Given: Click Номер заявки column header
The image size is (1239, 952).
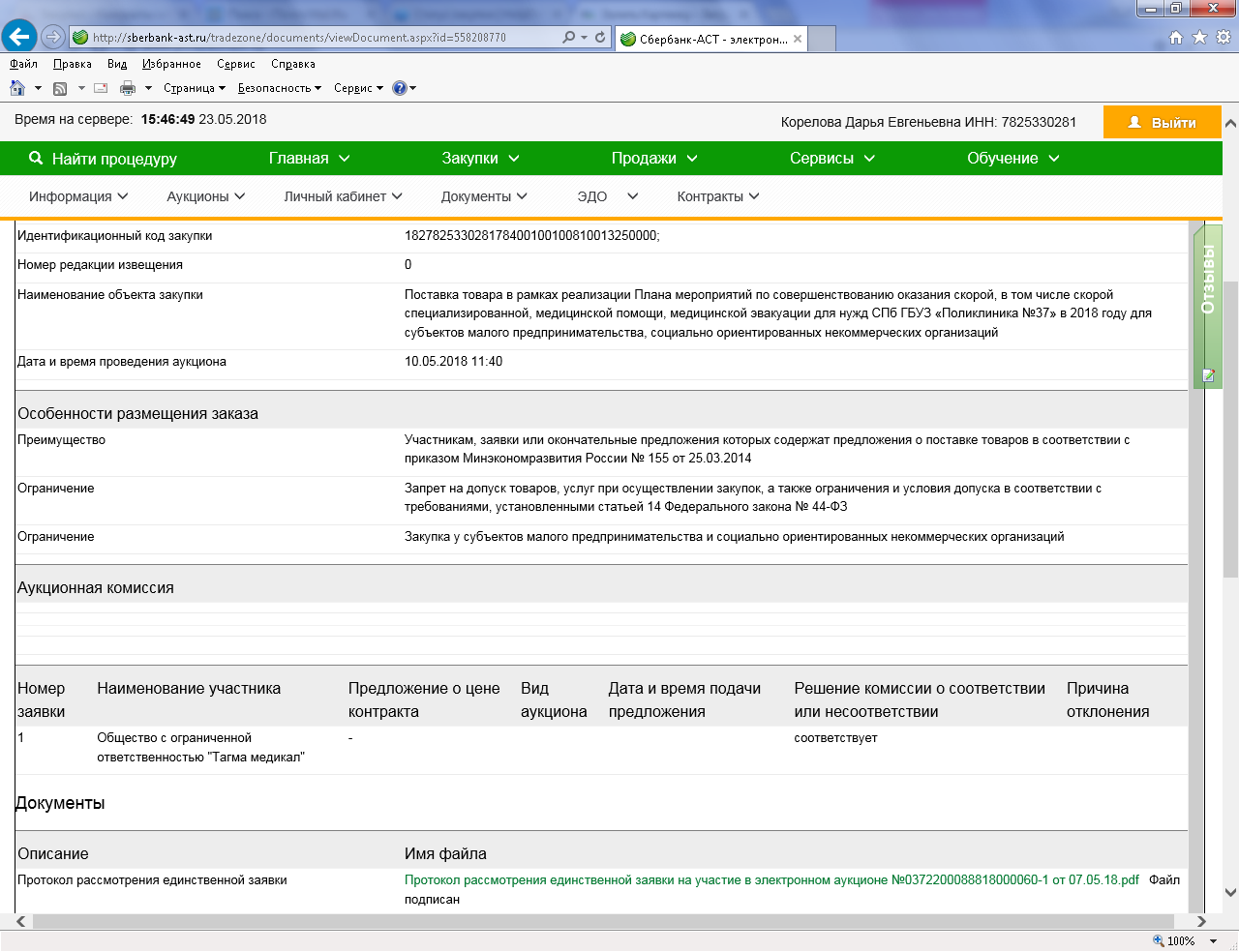Looking at the screenshot, I should [x=42, y=699].
